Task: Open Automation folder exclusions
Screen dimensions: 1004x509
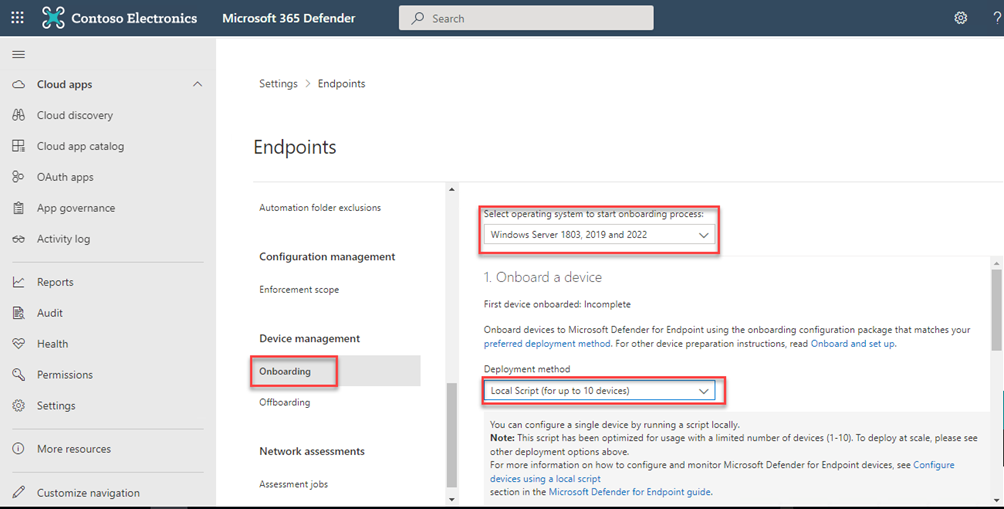Action: [320, 207]
